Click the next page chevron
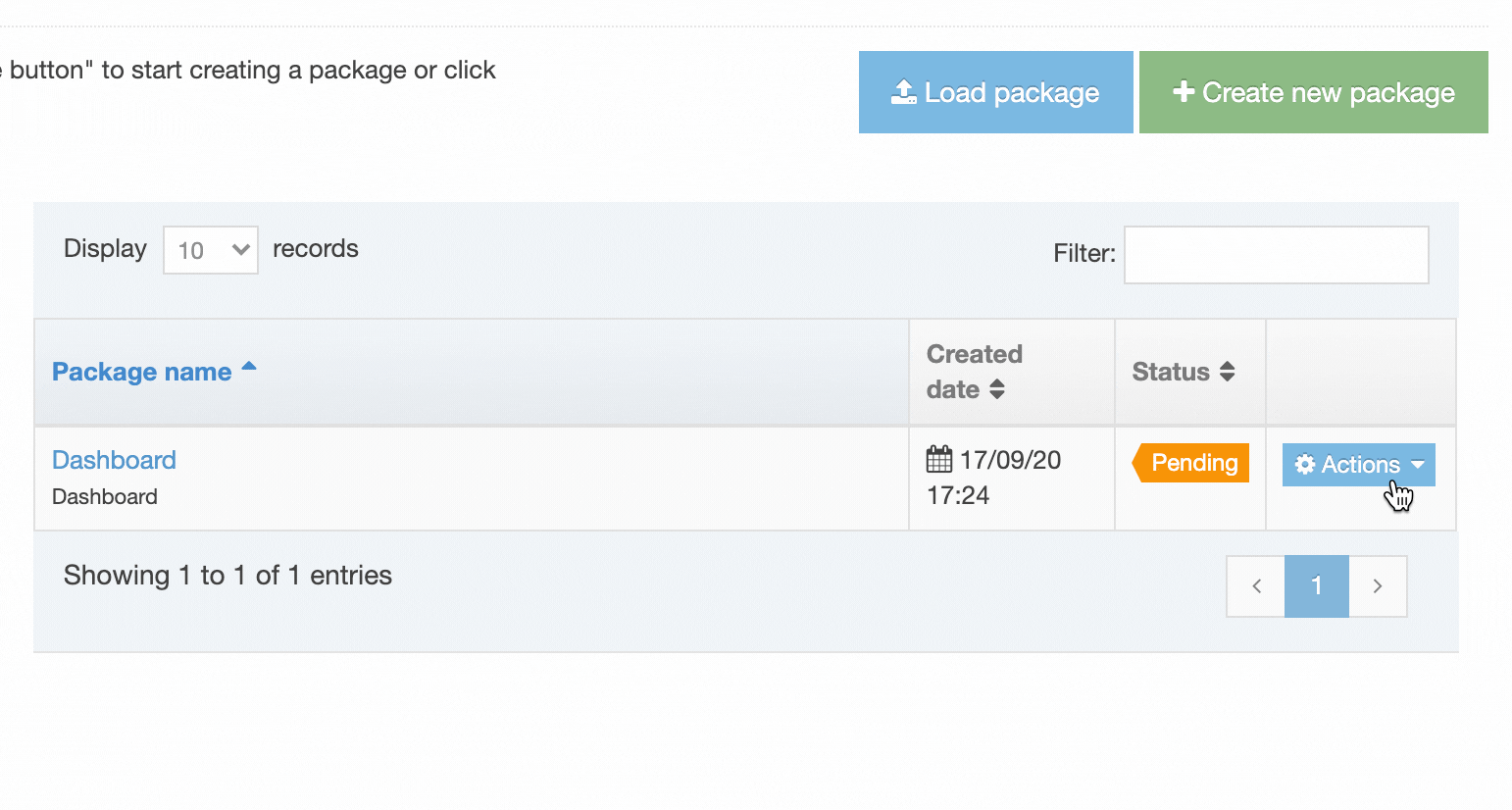 point(1378,585)
